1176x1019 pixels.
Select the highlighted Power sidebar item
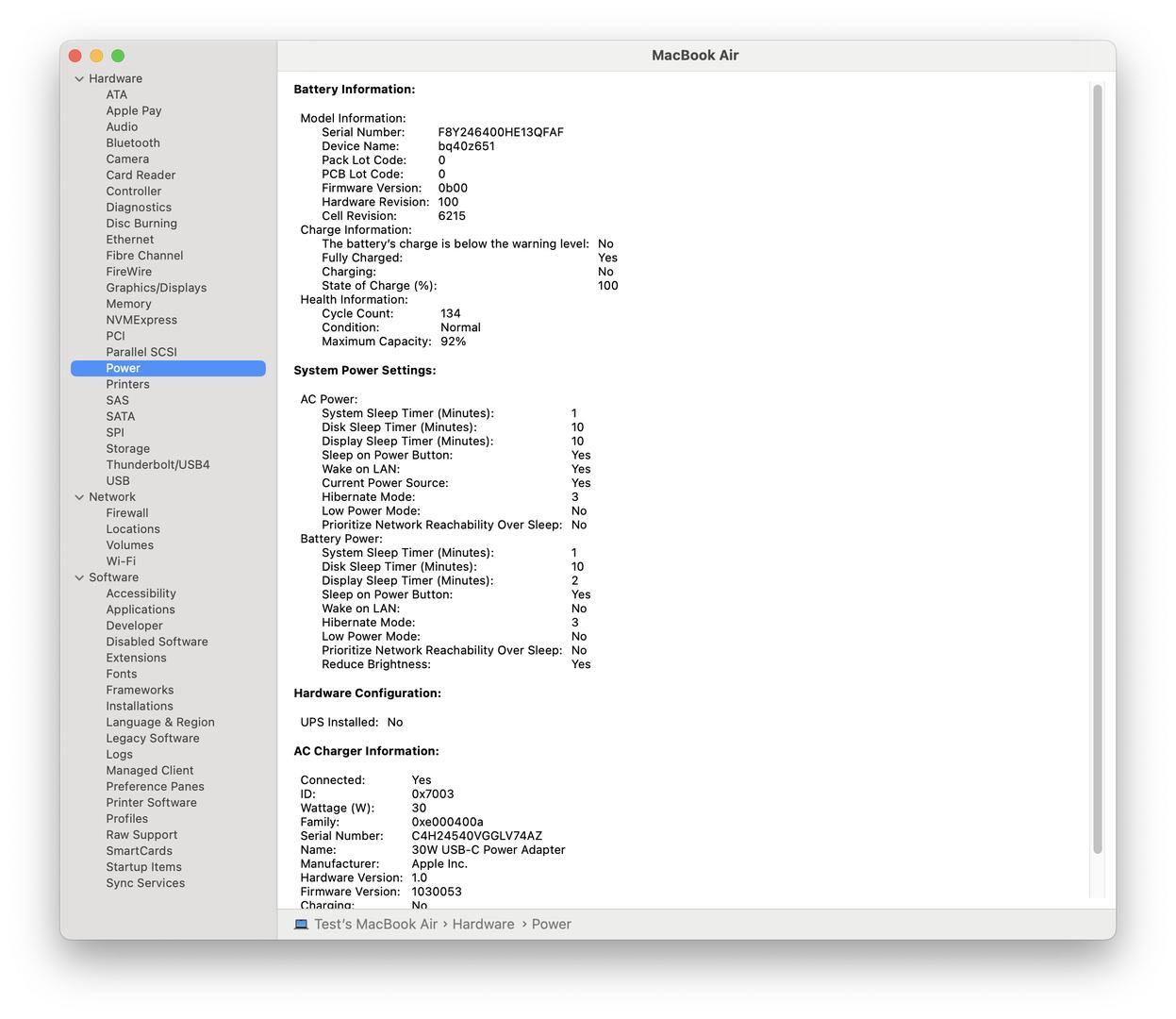pyautogui.click(x=168, y=368)
